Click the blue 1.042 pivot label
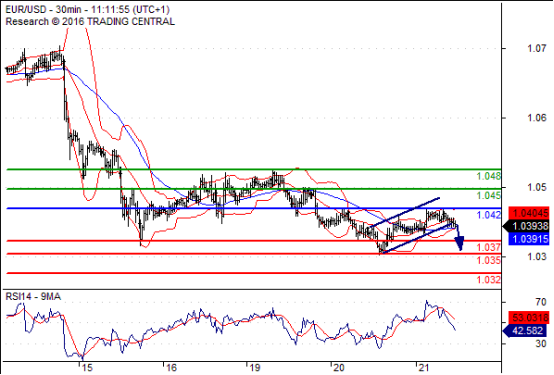554x375 pixels. pyautogui.click(x=489, y=215)
